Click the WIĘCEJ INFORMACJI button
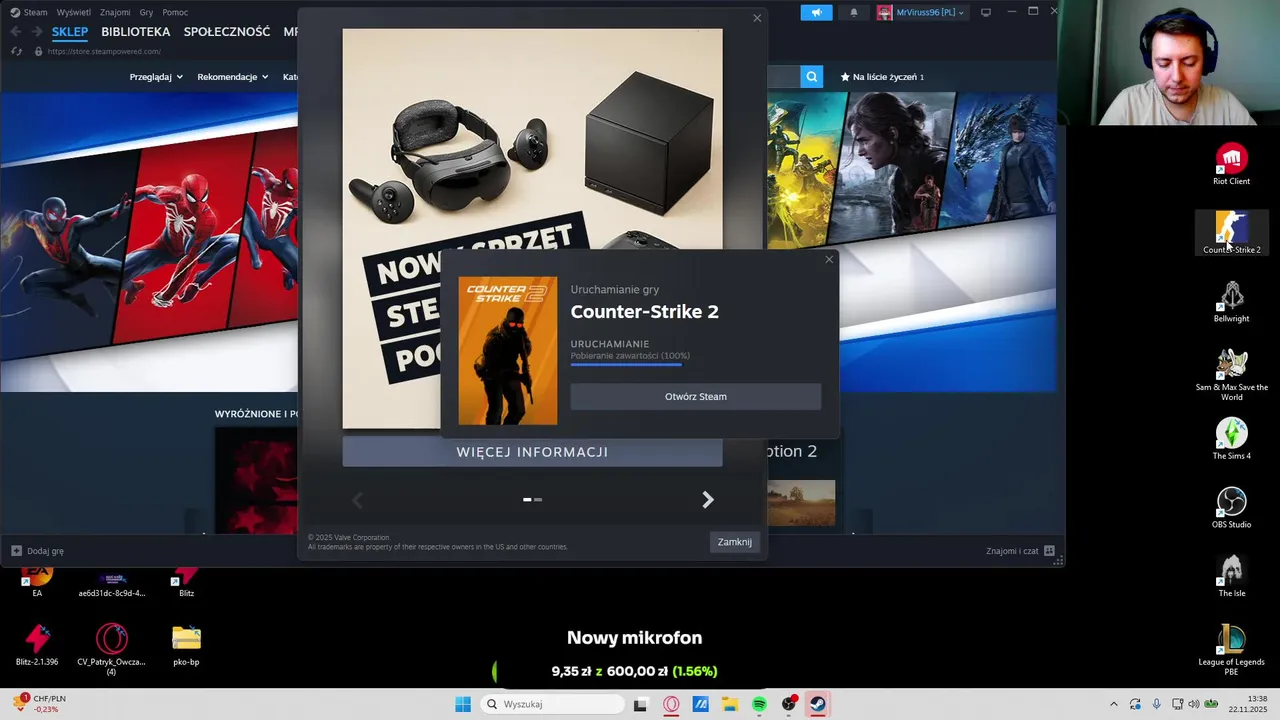Screen dimensions: 1280x720 [532, 452]
